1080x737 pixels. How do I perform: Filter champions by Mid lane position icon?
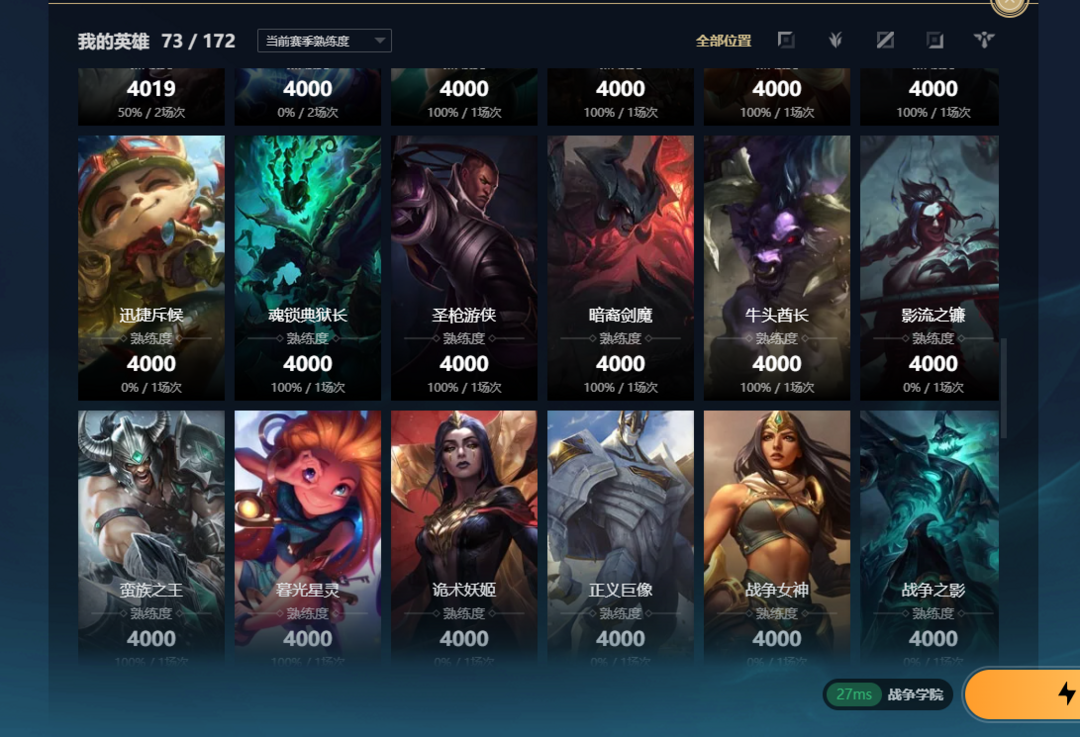(x=885, y=41)
